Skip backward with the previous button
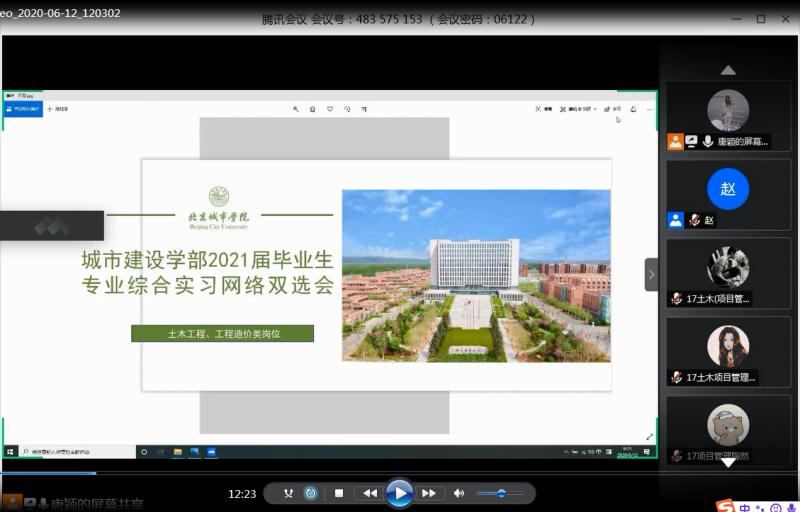800x512 pixels. point(370,493)
